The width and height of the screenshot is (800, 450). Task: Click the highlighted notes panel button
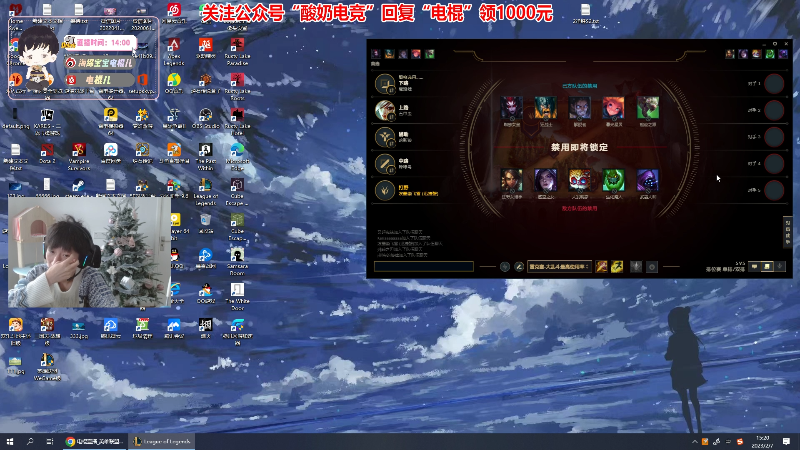coord(767,266)
